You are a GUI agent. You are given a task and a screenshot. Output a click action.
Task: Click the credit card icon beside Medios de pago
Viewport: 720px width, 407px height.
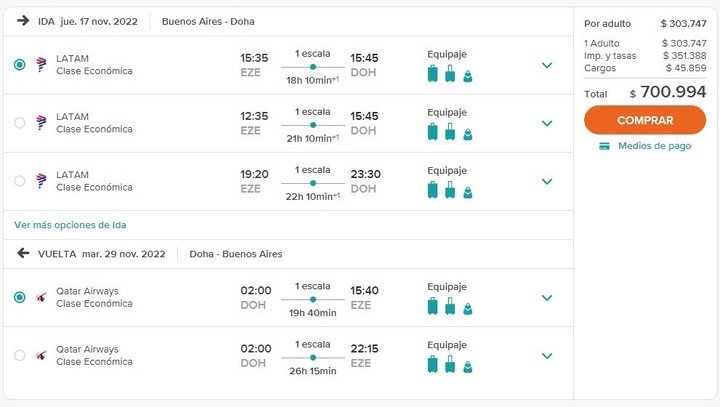[x=604, y=146]
